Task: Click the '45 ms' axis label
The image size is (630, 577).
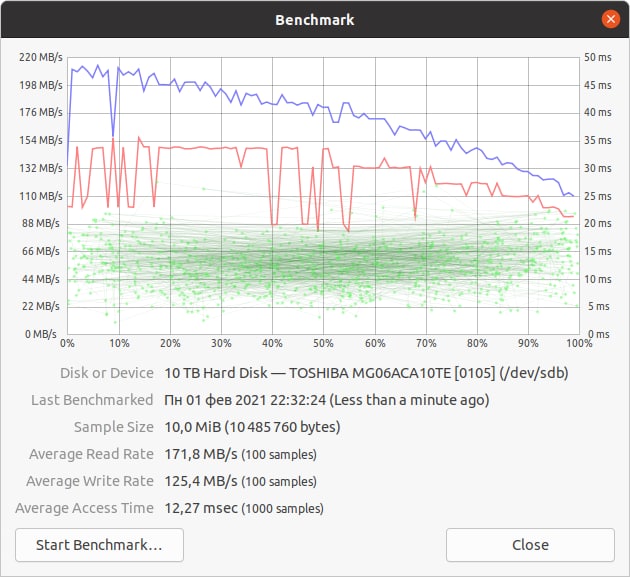Action: click(598, 85)
